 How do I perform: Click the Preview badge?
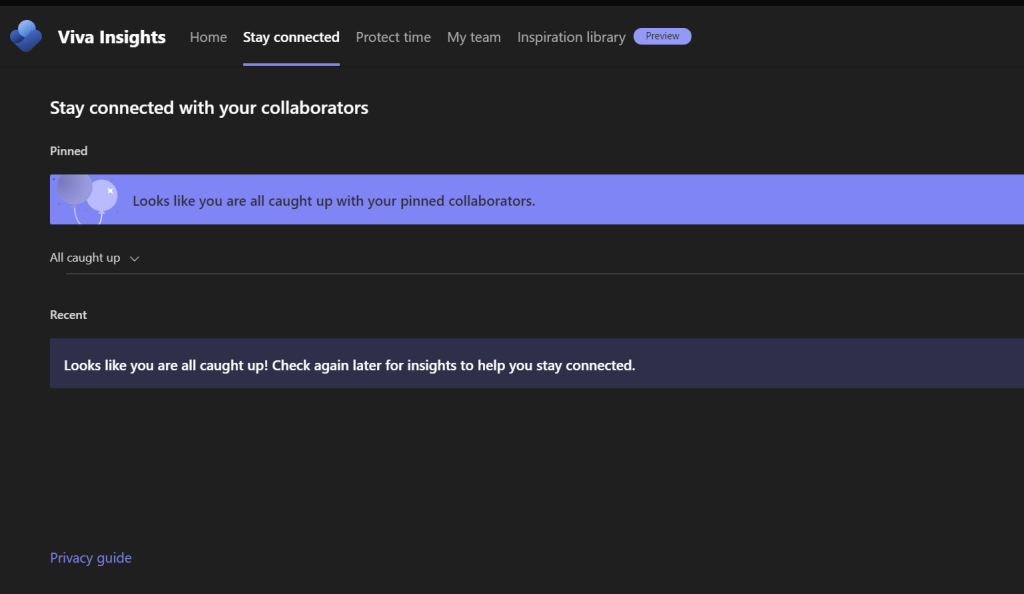[662, 36]
